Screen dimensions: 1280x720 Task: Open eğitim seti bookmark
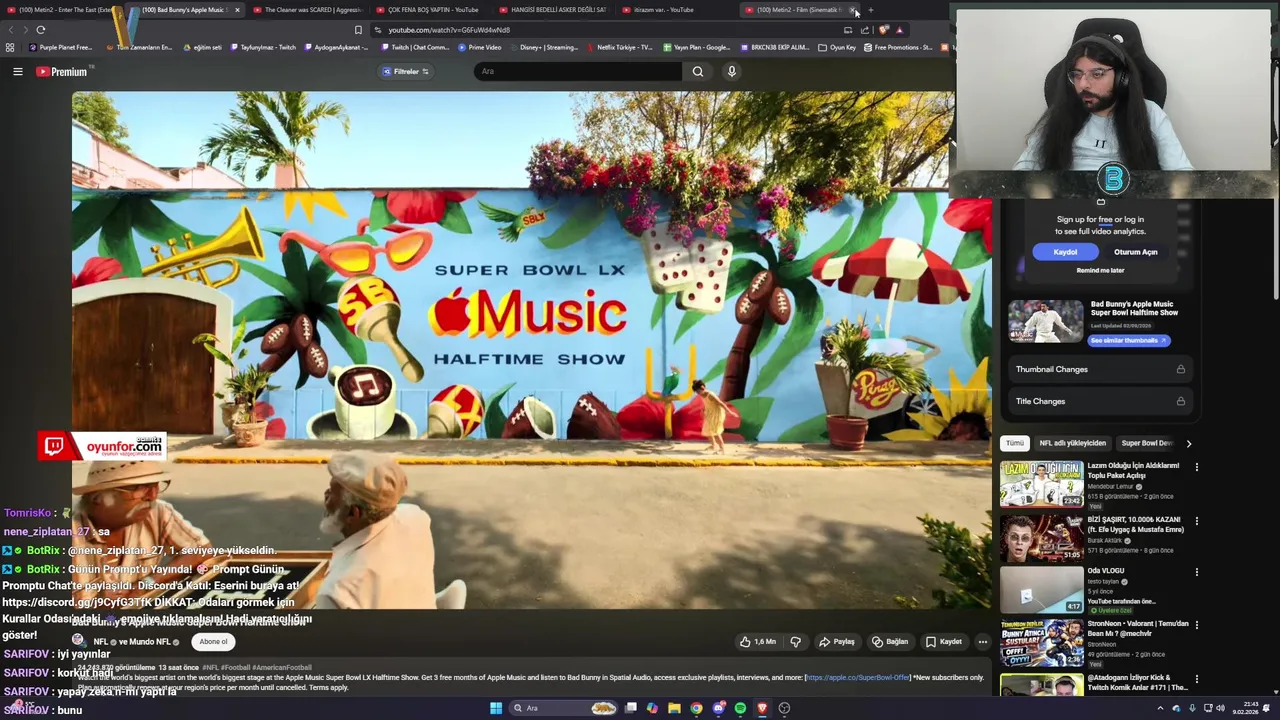[x=203, y=47]
